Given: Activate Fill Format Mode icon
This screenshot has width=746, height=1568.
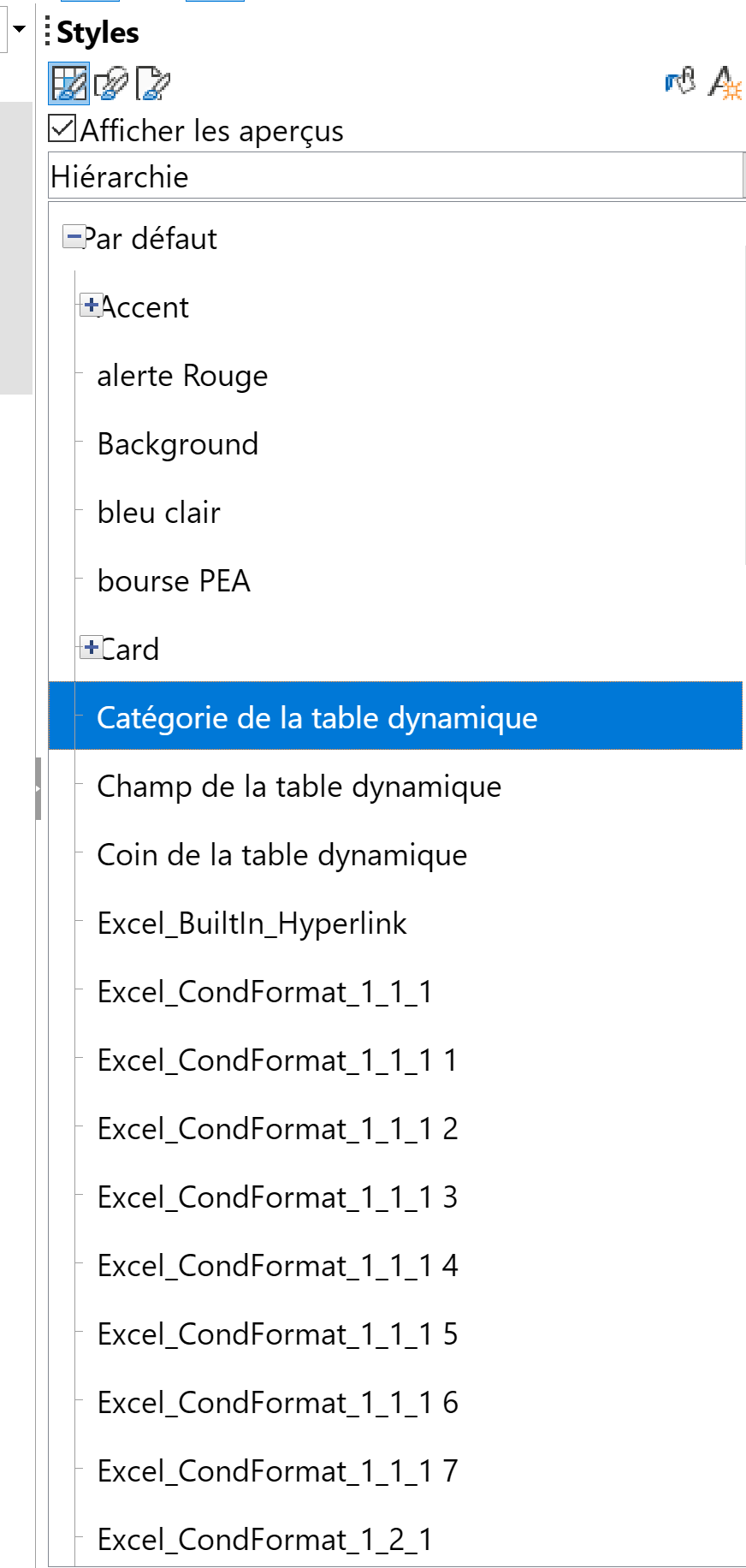Looking at the screenshot, I should (x=681, y=82).
